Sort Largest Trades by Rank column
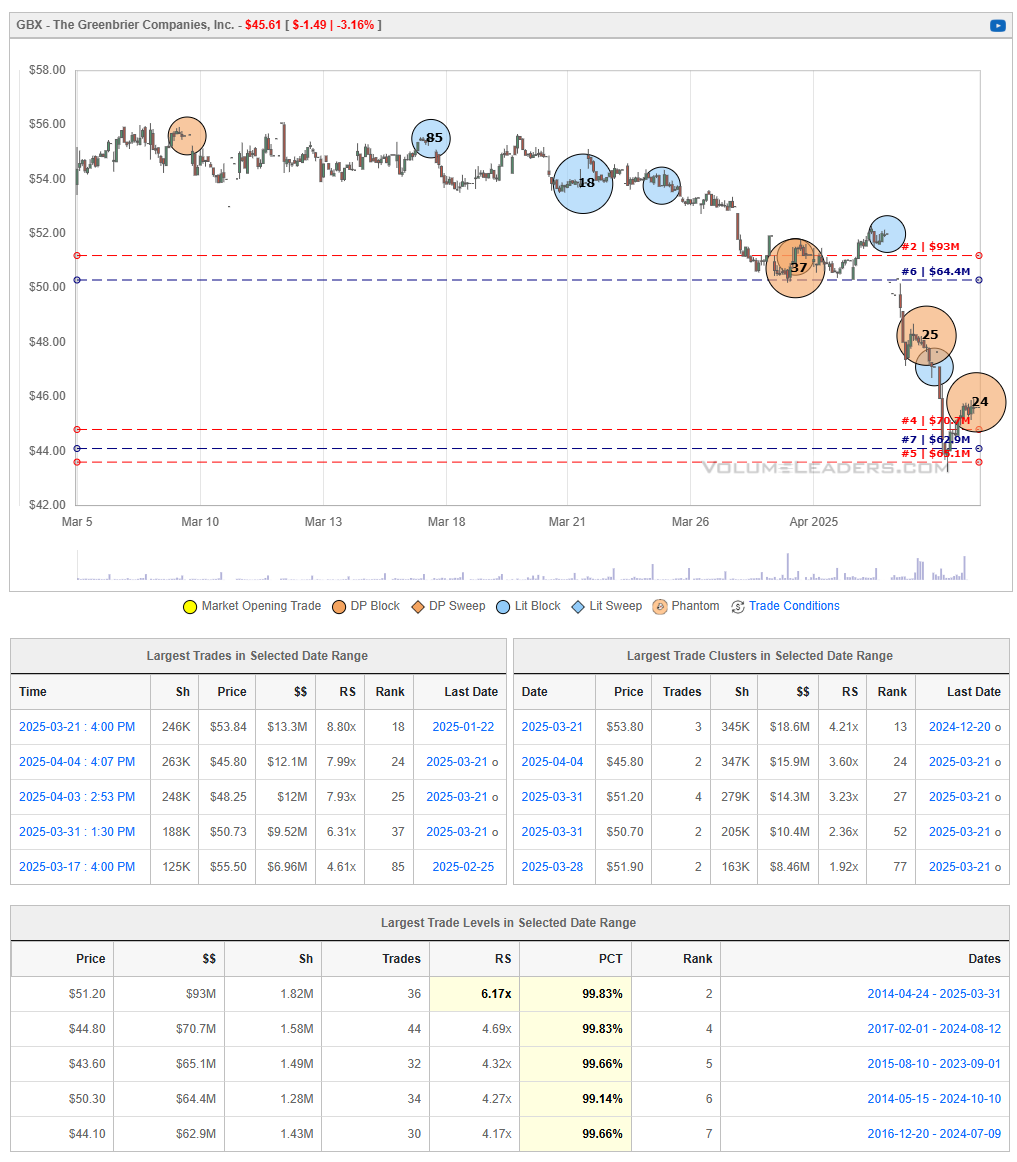 pyautogui.click(x=390, y=691)
